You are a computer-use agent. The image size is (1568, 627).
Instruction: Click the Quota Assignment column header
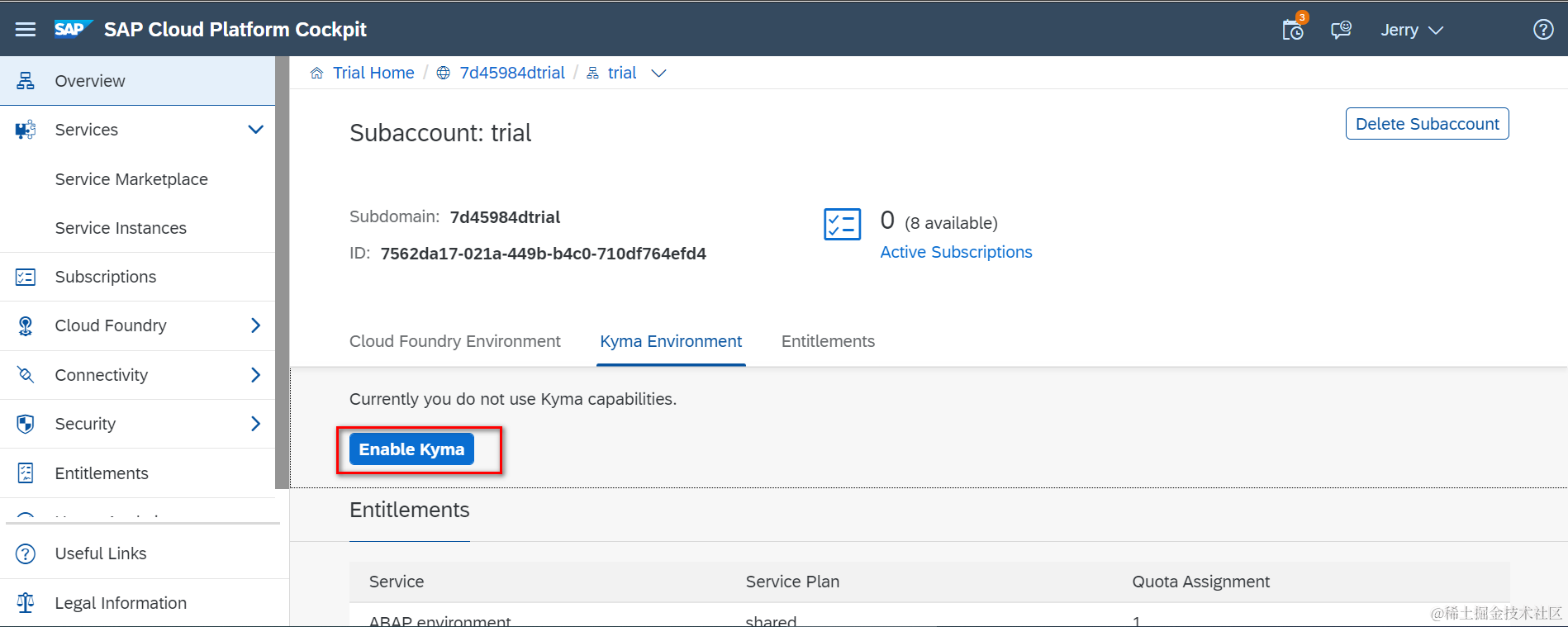1200,582
